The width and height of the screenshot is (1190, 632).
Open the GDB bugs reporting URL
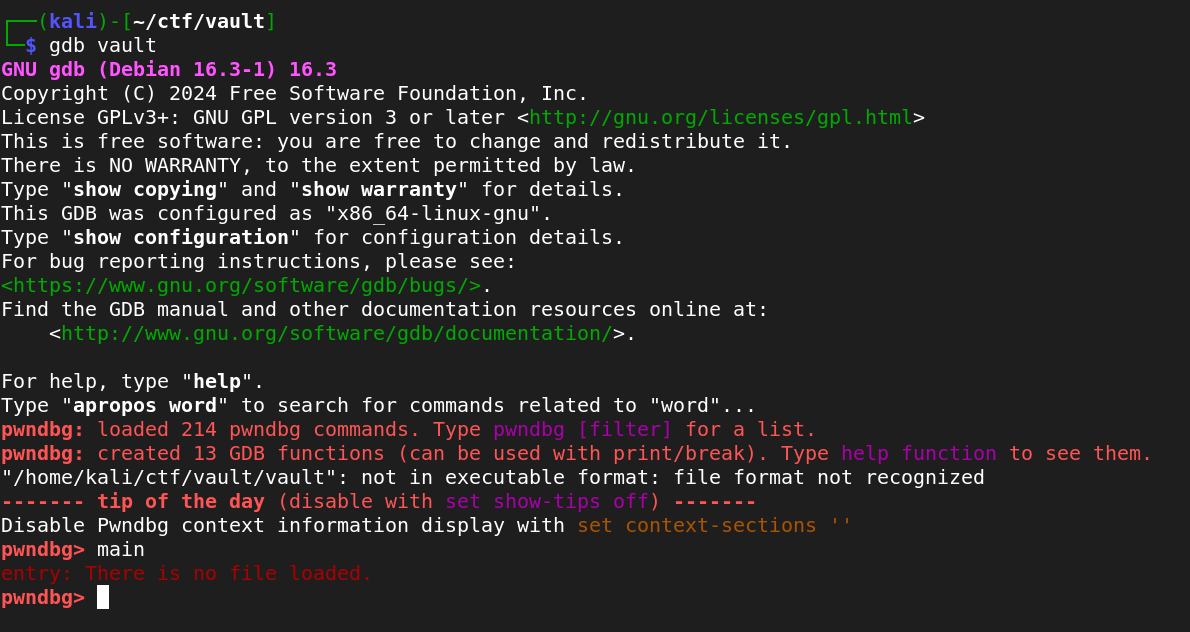coord(241,285)
